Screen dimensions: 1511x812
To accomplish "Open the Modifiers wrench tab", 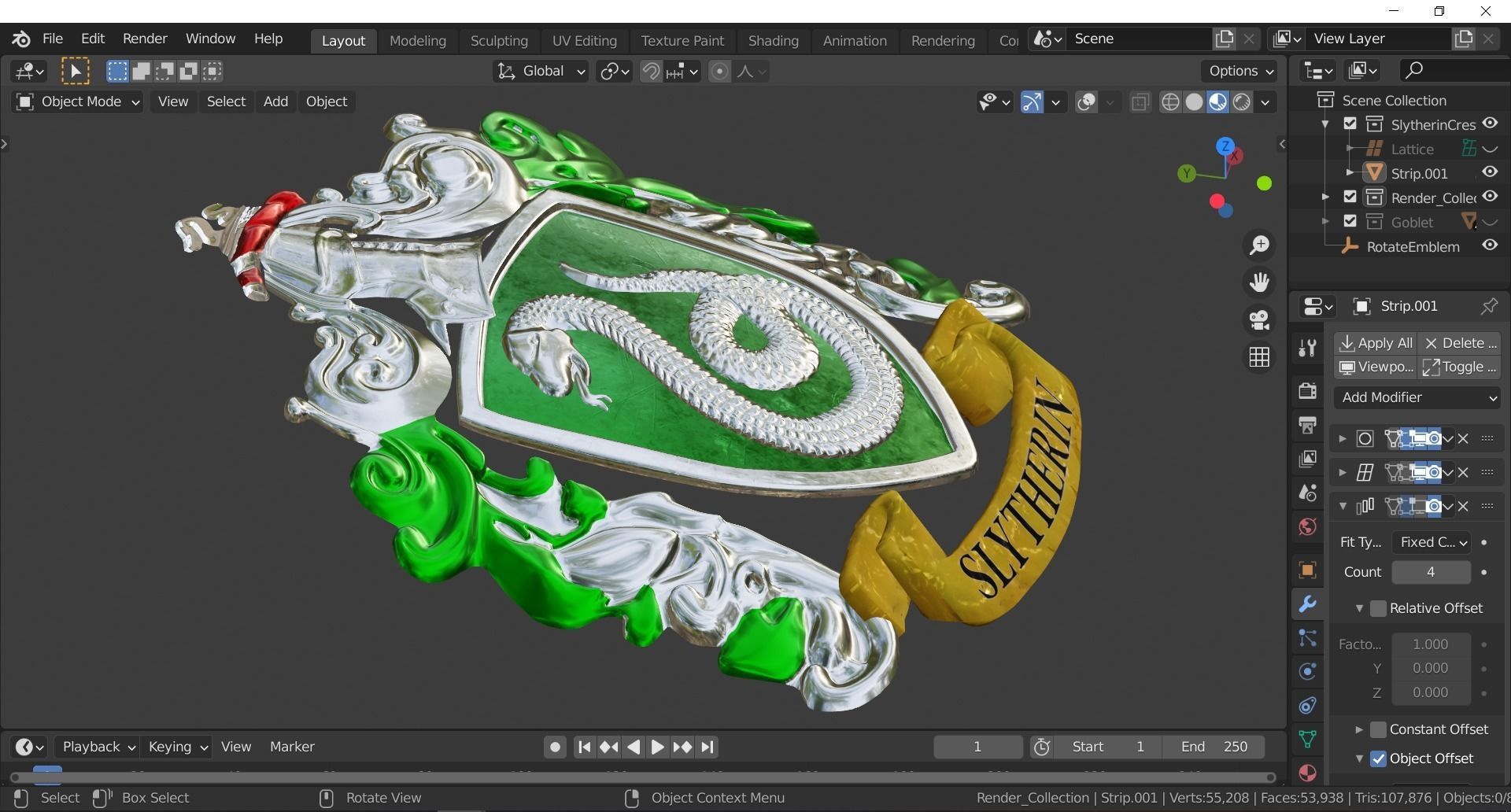I will (x=1307, y=604).
